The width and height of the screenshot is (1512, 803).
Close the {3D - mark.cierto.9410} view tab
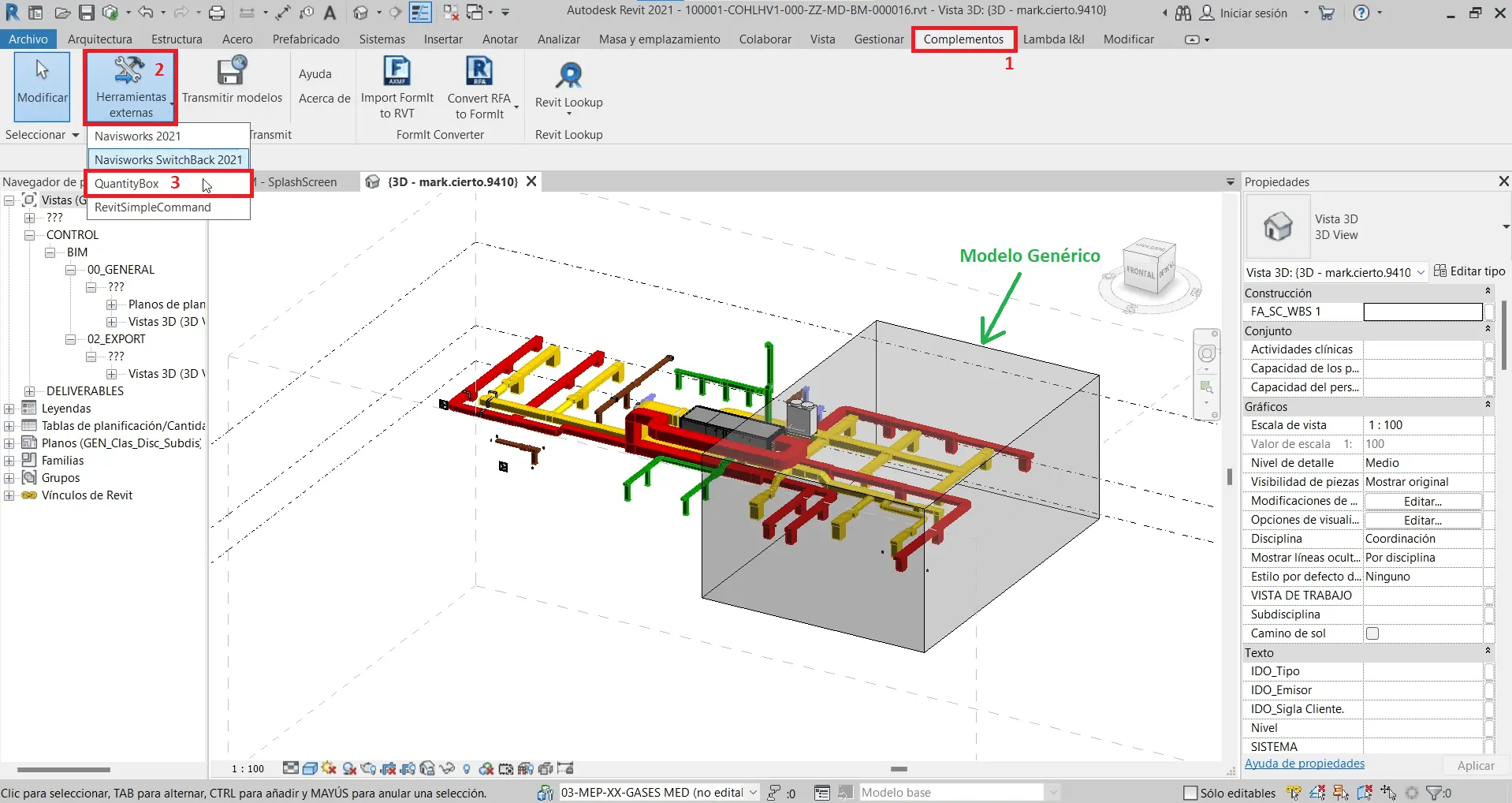click(x=531, y=181)
